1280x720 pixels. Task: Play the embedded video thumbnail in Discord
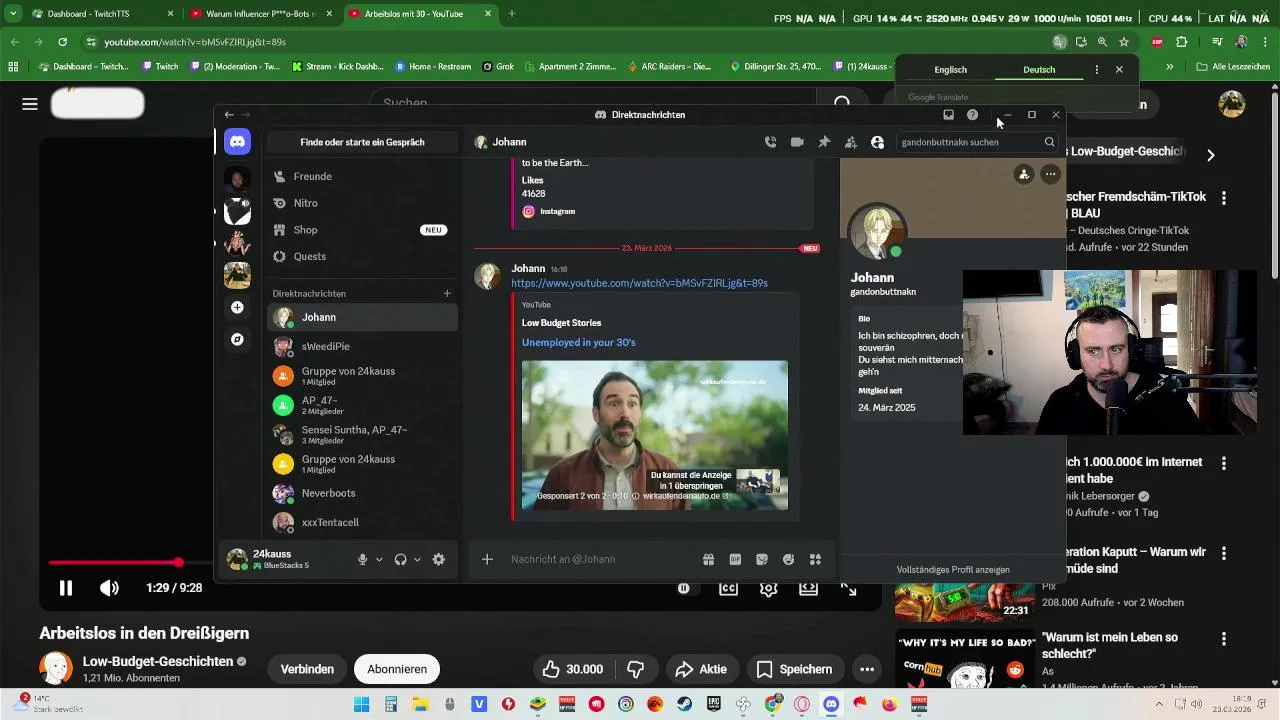[654, 435]
